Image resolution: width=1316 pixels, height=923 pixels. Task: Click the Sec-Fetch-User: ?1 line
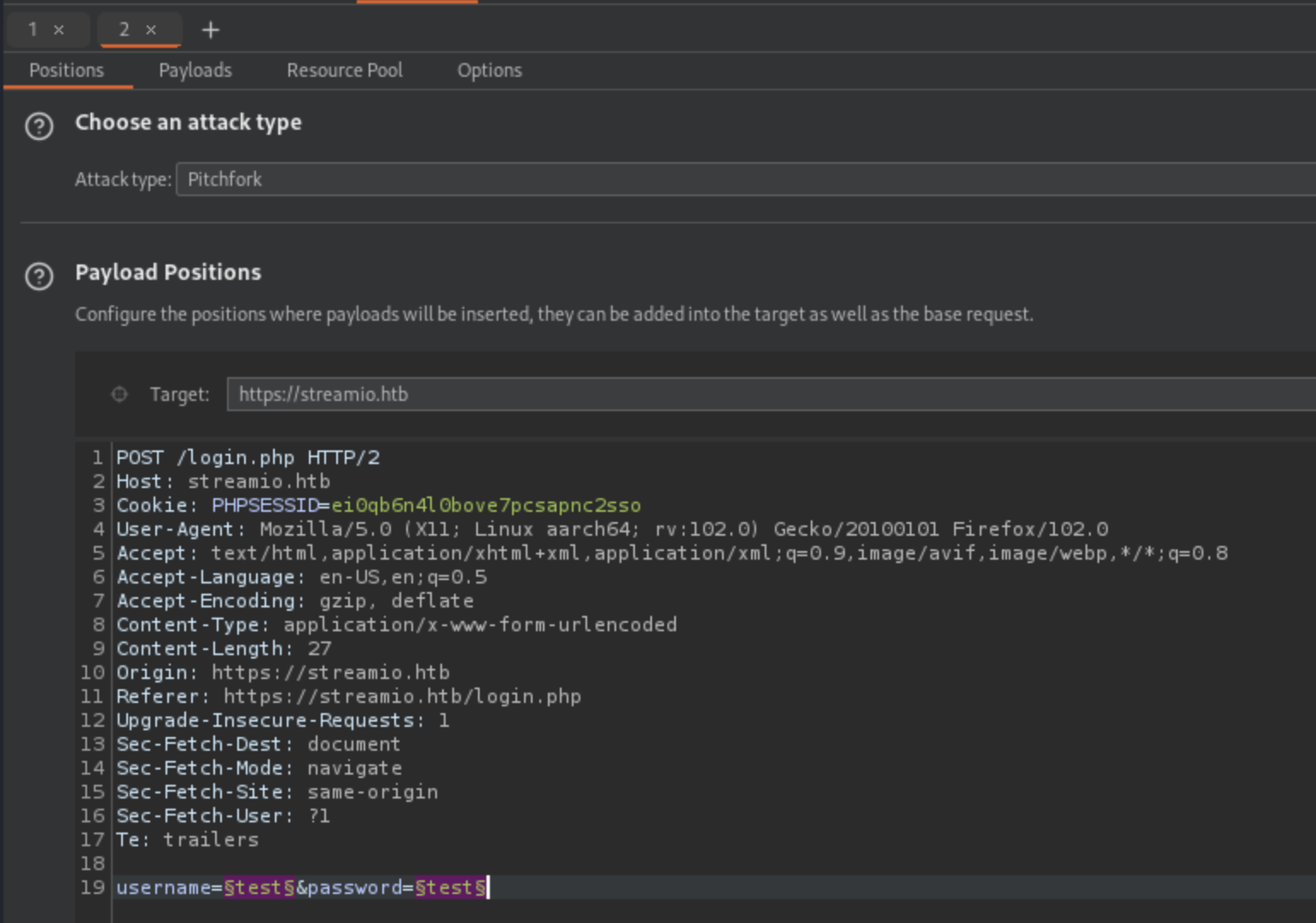pyautogui.click(x=224, y=816)
